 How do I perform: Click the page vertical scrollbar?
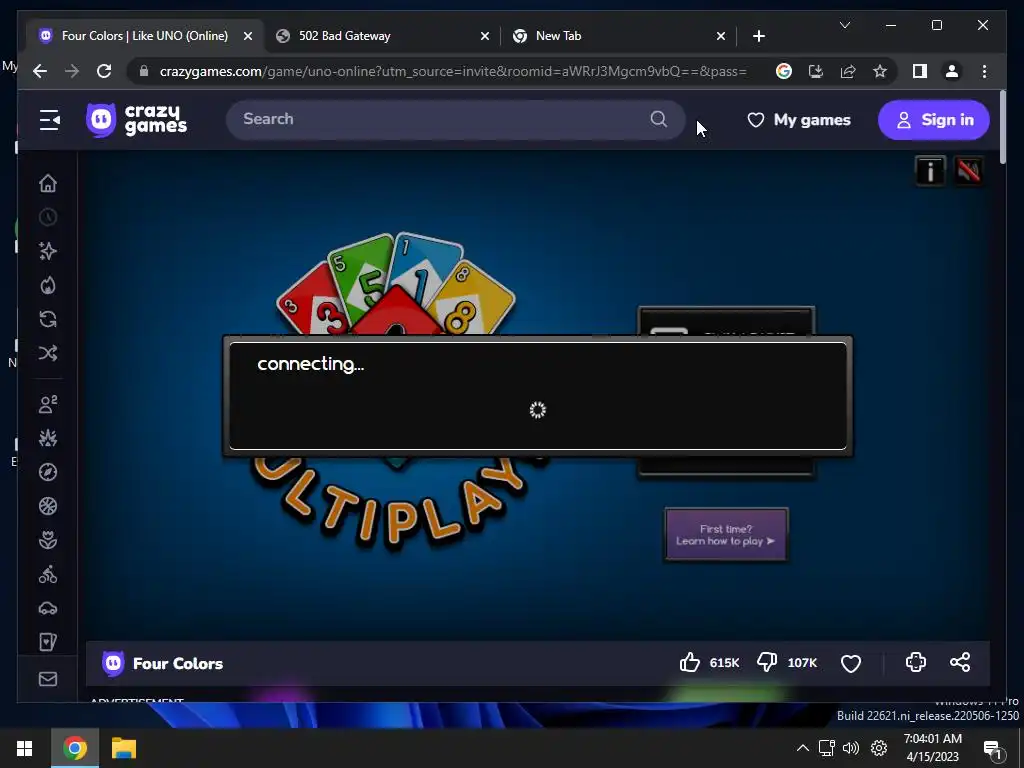1002,127
